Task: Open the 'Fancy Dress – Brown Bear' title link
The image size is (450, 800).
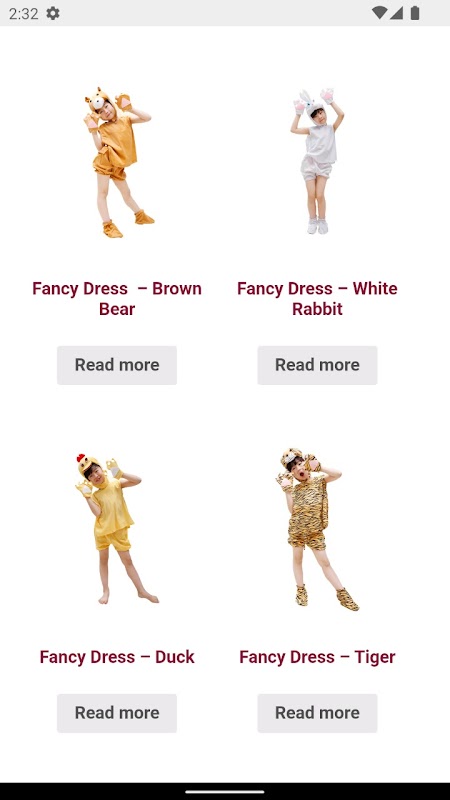Action: [117, 298]
